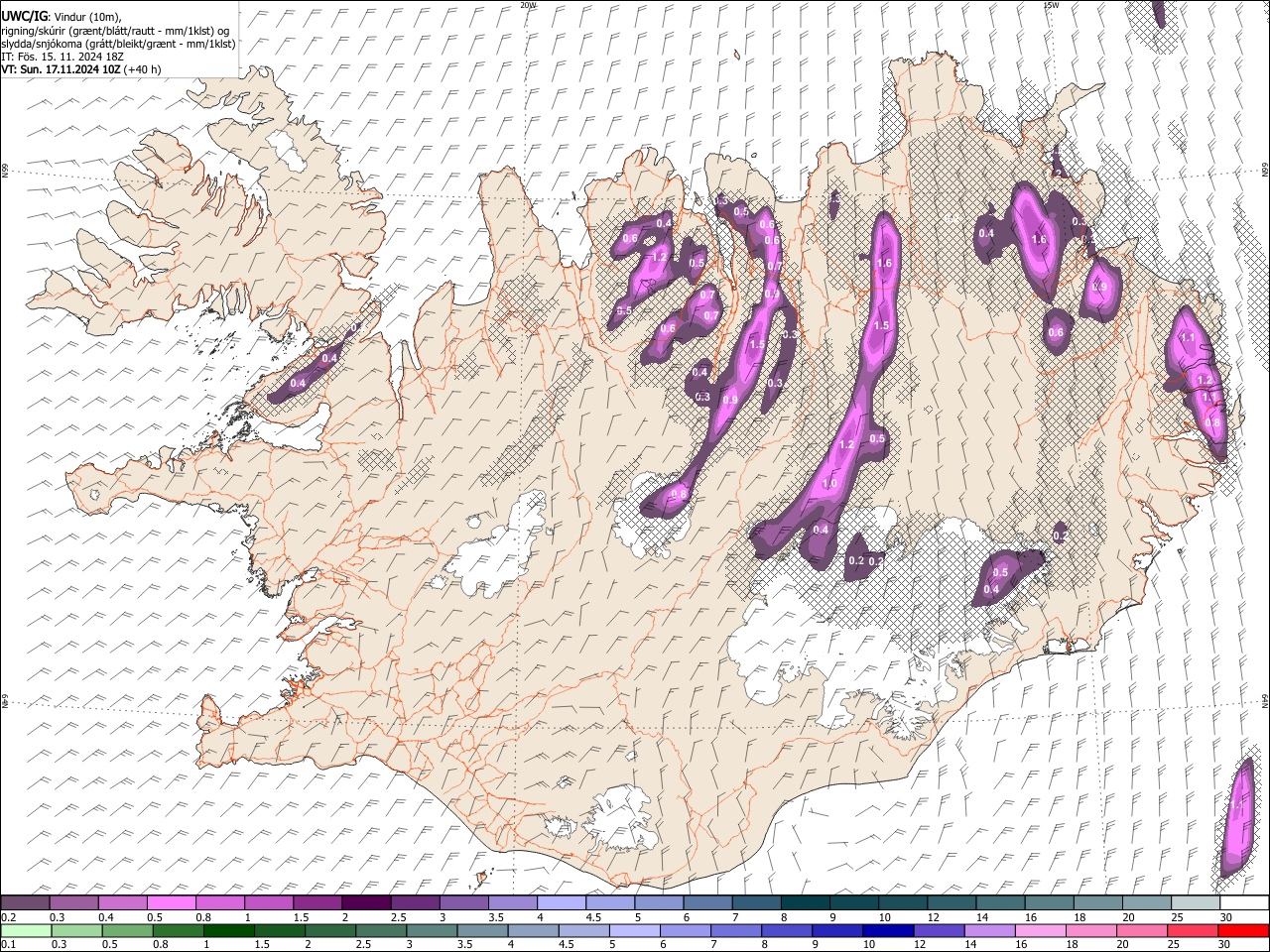Image resolution: width=1270 pixels, height=952 pixels.
Task: Choose the bright red 30 rain legend swatch
Action: click(1243, 930)
